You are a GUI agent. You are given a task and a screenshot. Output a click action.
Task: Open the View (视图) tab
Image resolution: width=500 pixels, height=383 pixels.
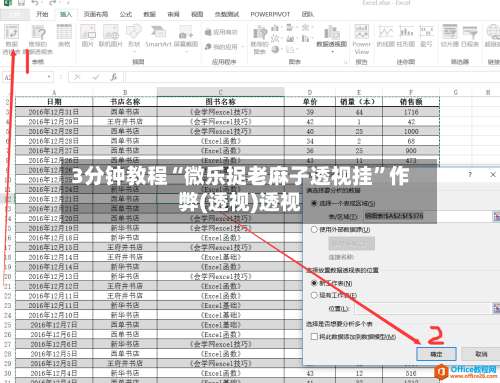[x=197, y=14]
